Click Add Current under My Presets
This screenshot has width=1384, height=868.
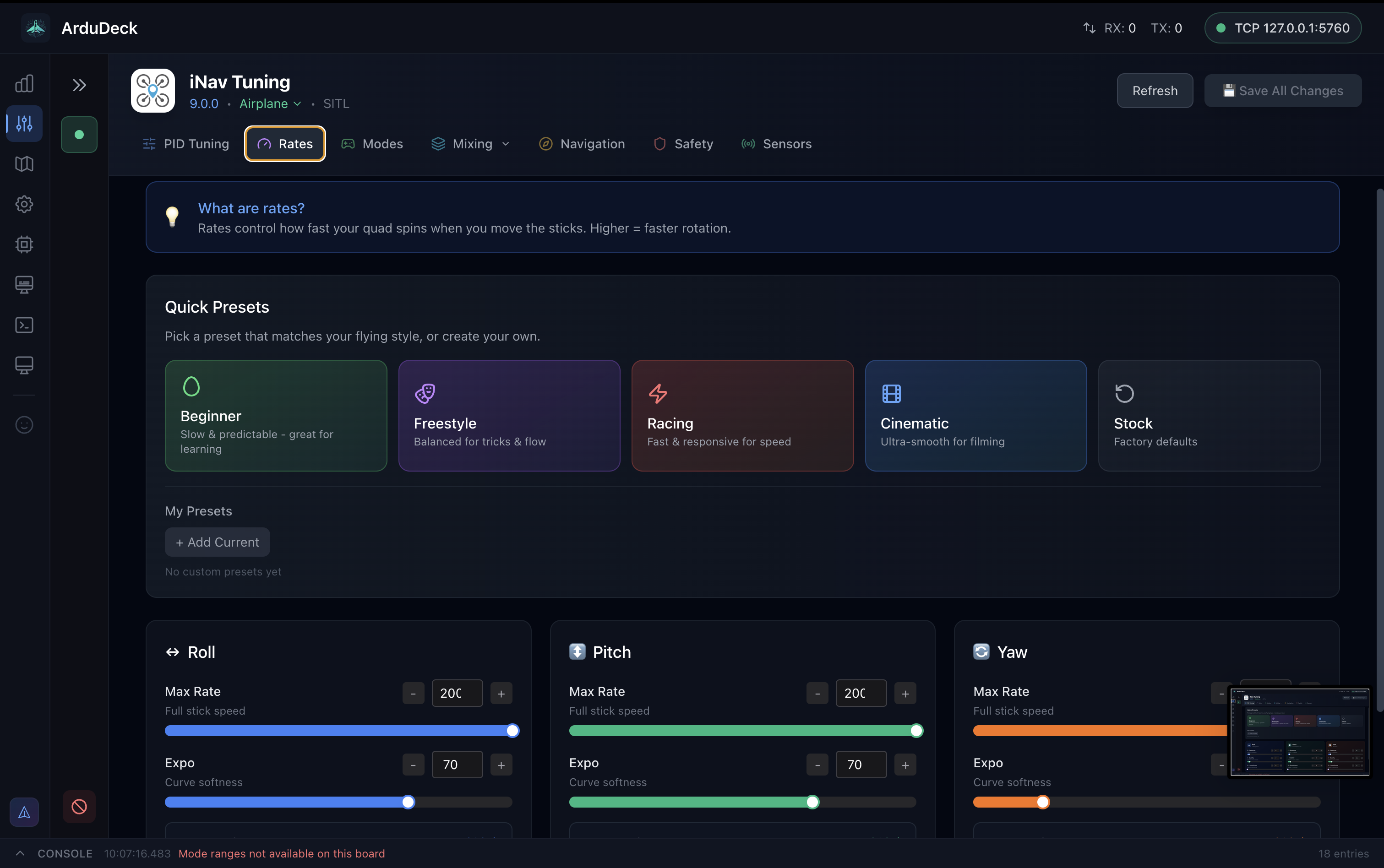pos(217,542)
